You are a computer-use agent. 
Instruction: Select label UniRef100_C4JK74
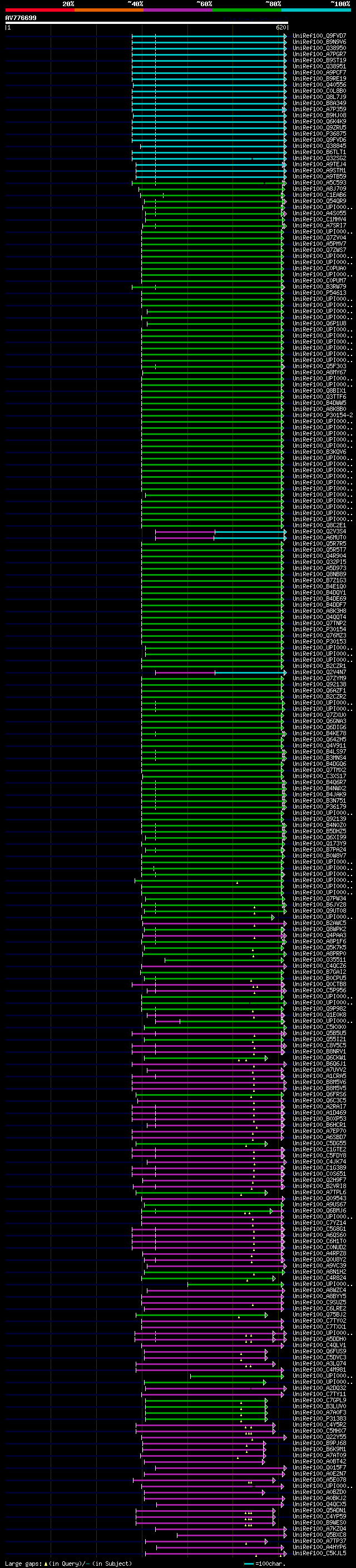(x=319, y=1161)
